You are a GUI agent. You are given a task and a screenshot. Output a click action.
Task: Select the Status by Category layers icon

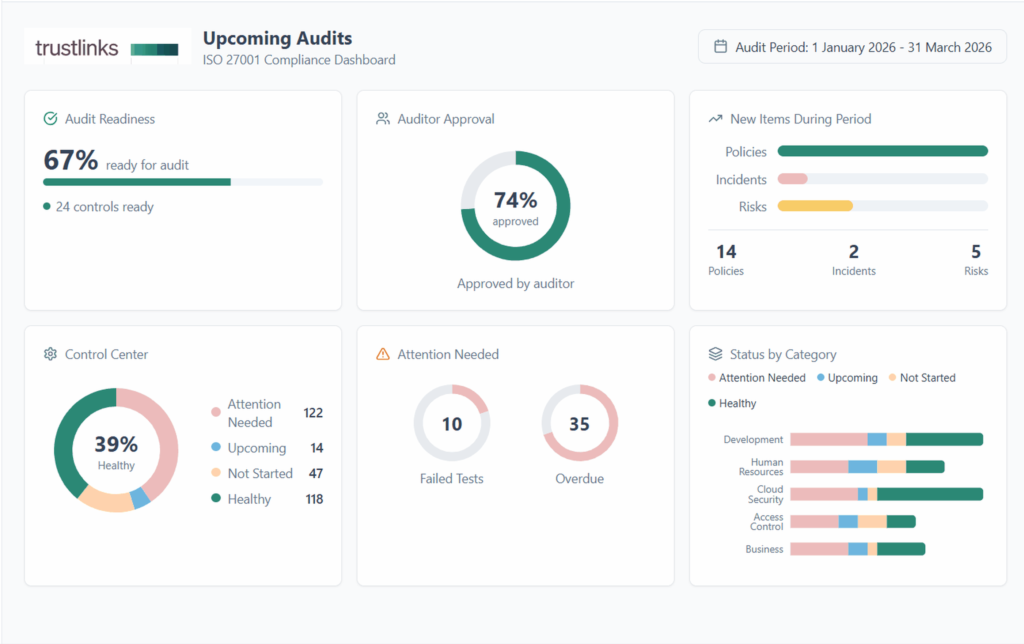713,353
